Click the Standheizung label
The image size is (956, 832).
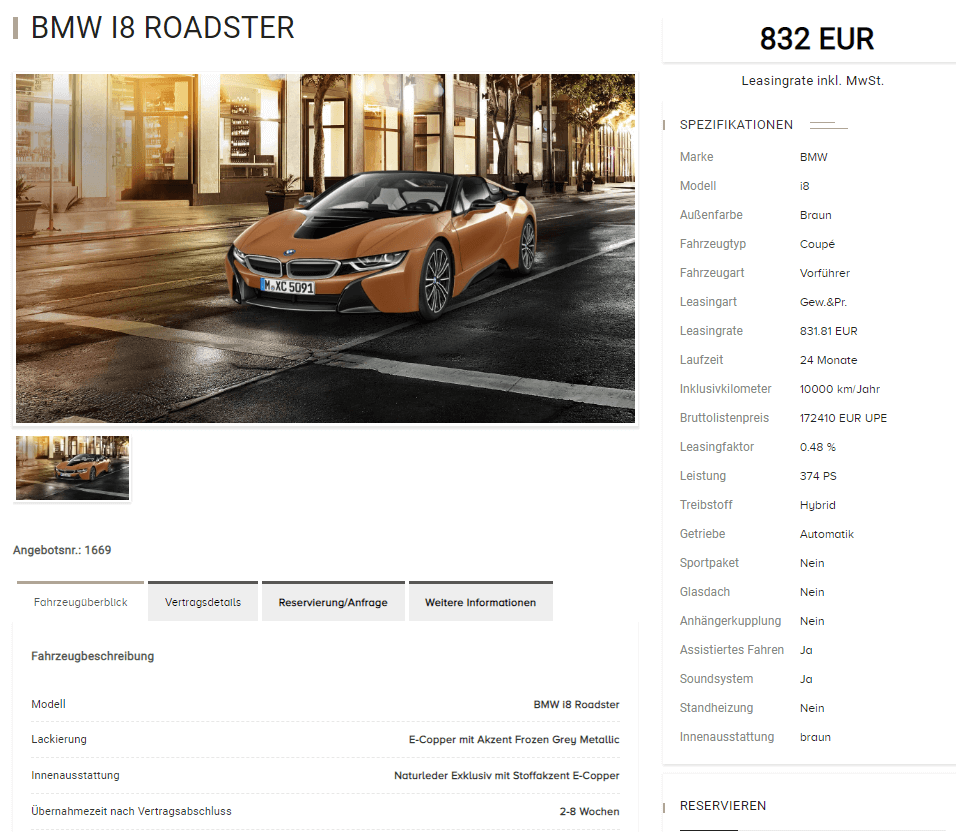716,708
